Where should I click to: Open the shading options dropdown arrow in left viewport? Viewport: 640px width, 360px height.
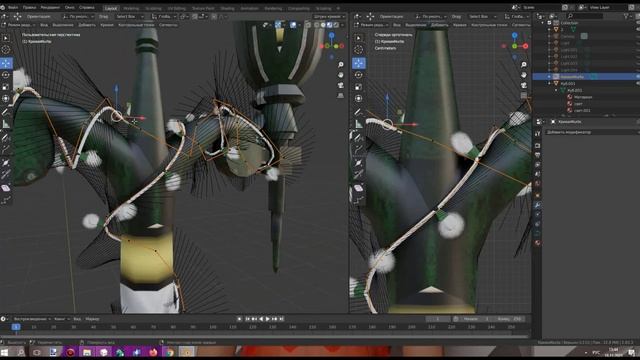tap(342, 25)
